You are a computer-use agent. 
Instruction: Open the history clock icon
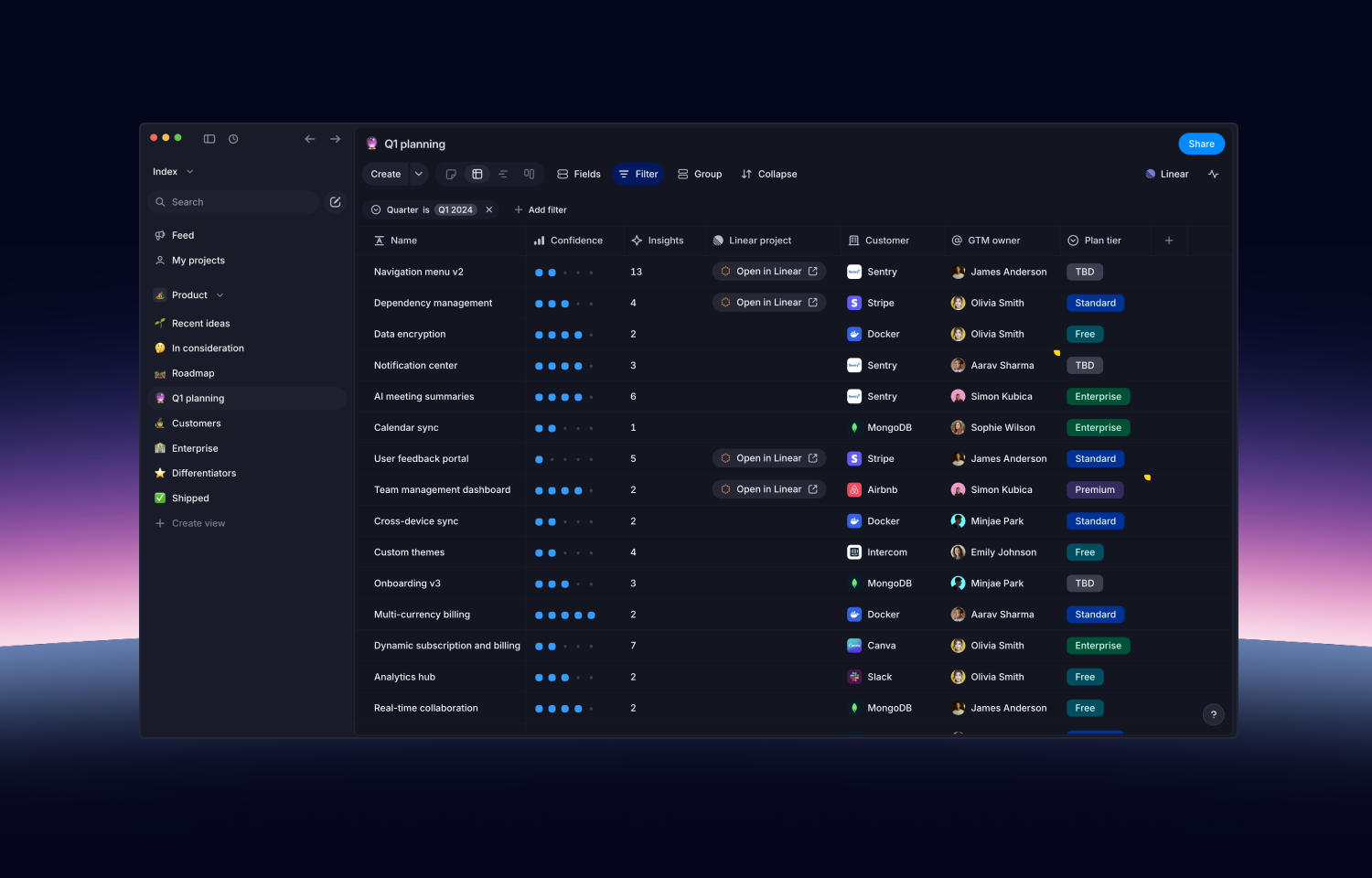[233, 139]
